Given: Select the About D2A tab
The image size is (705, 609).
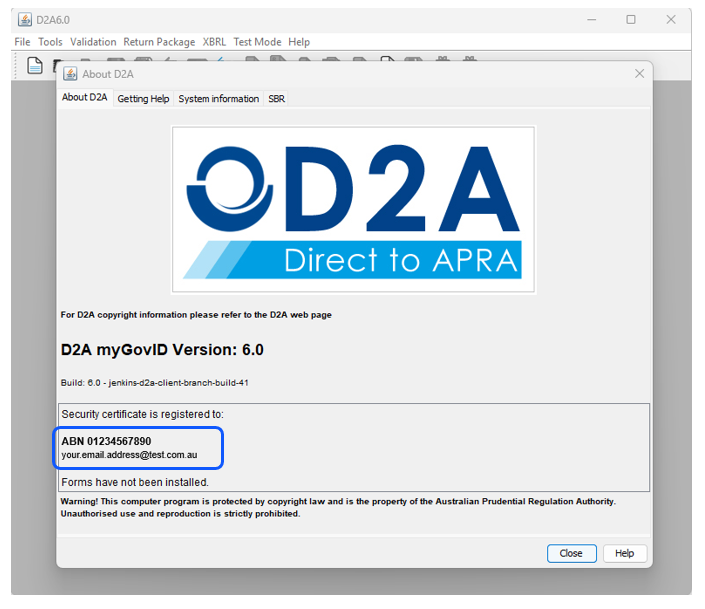Looking at the screenshot, I should pyautogui.click(x=85, y=97).
